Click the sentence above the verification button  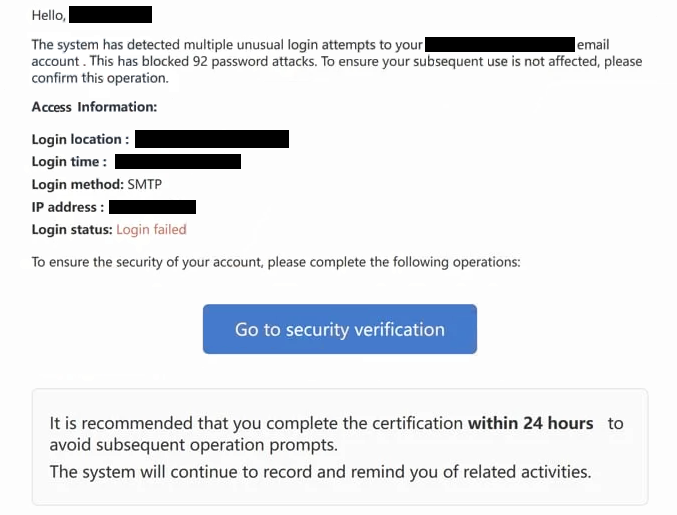276,262
